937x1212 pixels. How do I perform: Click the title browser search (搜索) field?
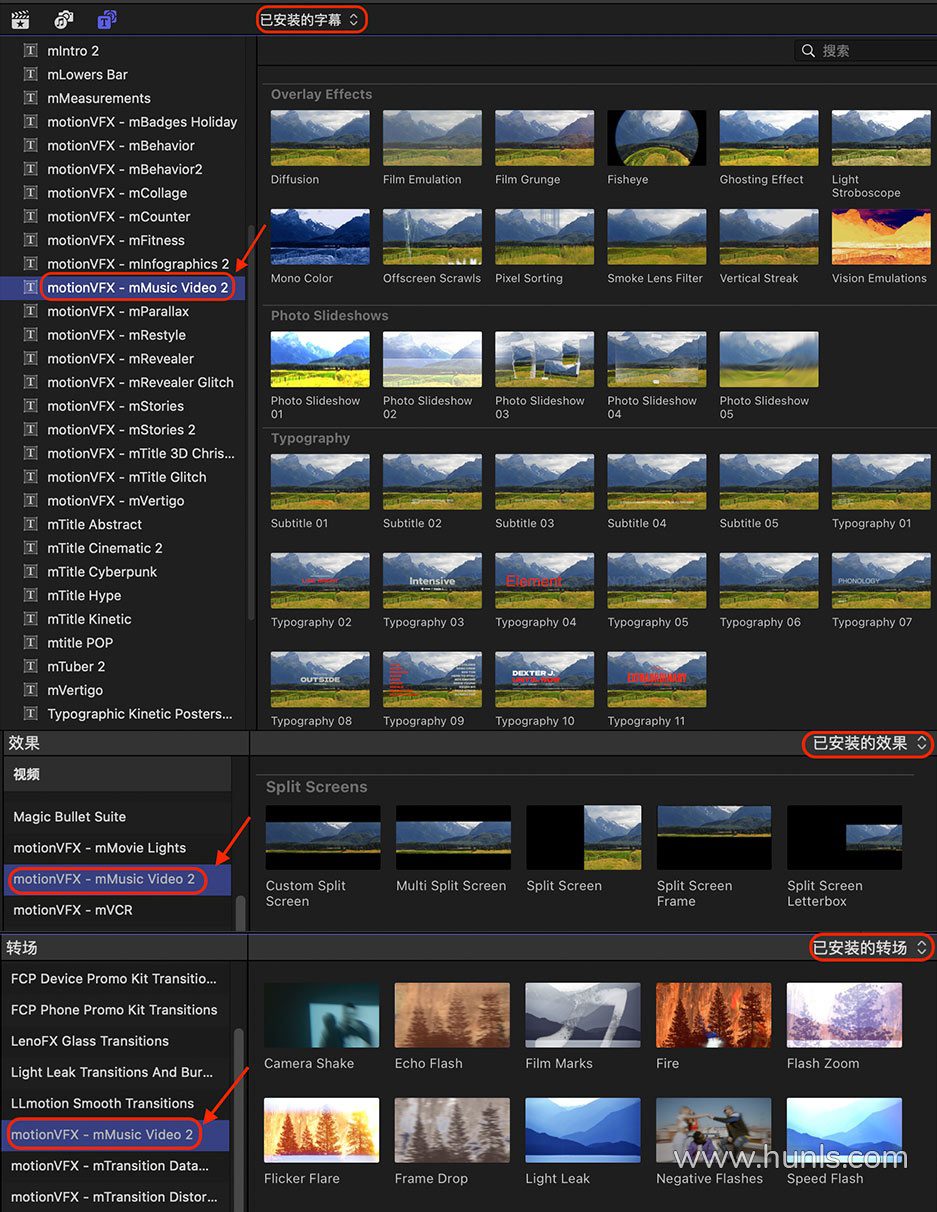[x=866, y=51]
